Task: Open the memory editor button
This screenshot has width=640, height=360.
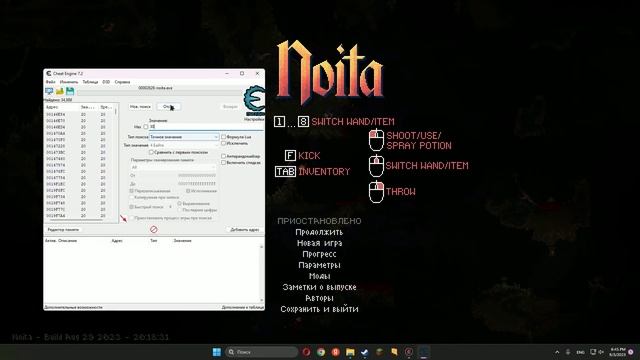Action: 63,230
